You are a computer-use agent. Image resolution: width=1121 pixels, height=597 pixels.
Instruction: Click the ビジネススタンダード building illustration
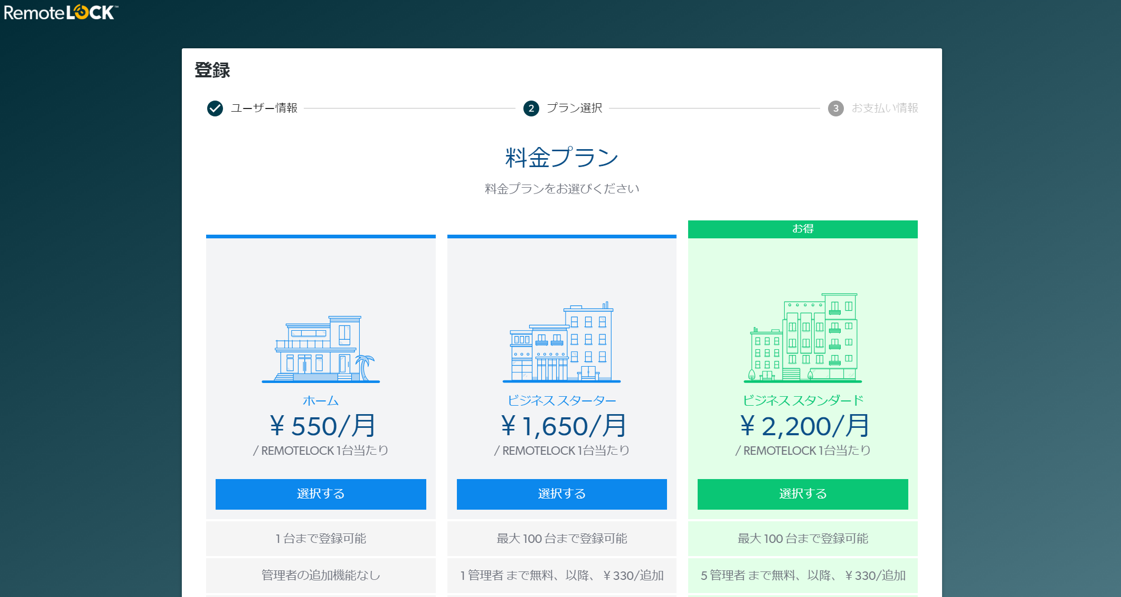coord(803,338)
